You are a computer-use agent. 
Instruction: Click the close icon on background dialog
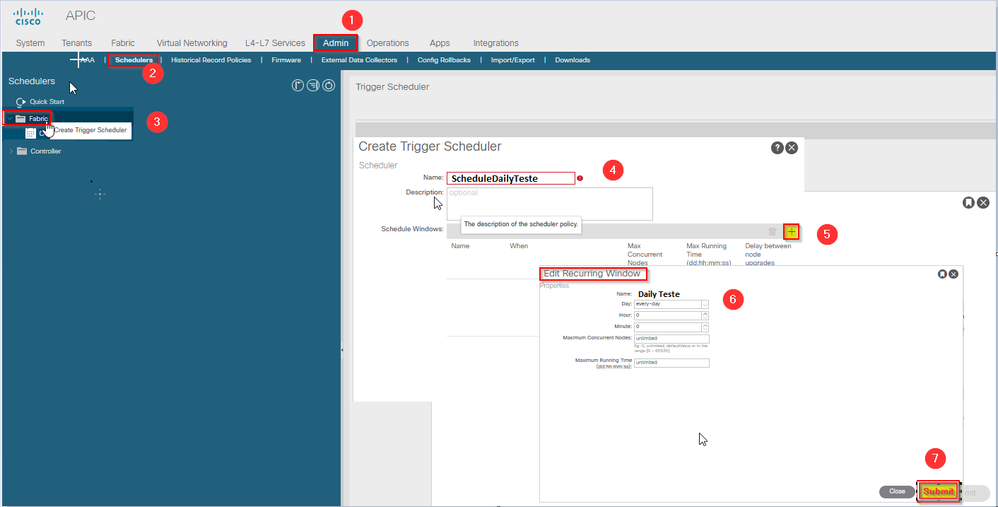(x=983, y=203)
